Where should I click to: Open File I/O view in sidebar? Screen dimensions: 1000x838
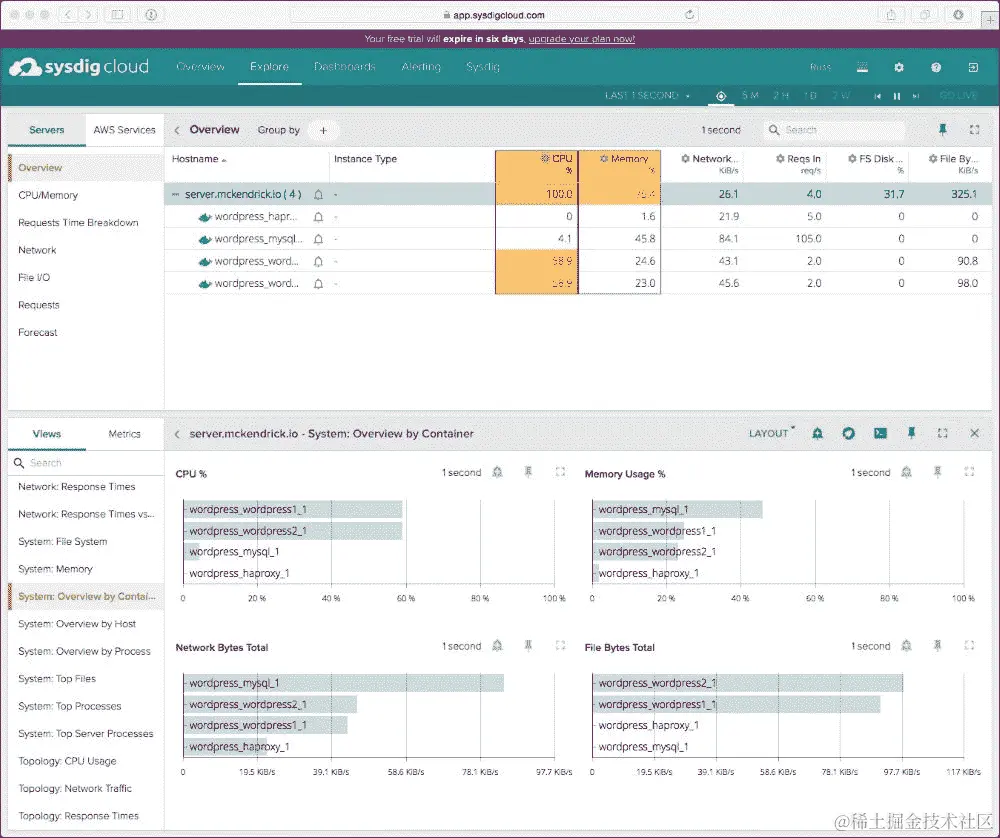pyautogui.click(x=34, y=277)
